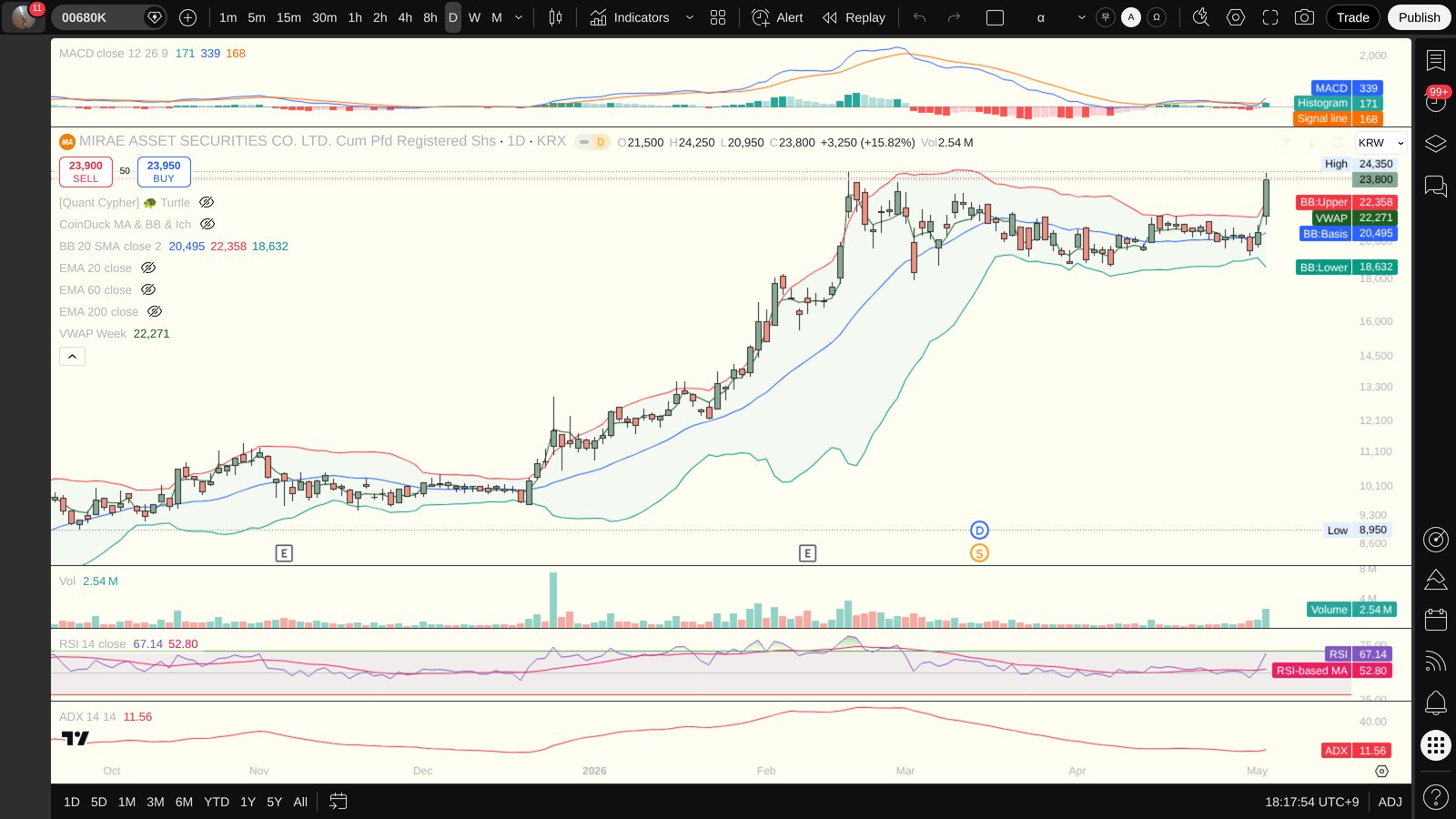Show the EMA 60 close indicator
1456x819 pixels.
(148, 289)
